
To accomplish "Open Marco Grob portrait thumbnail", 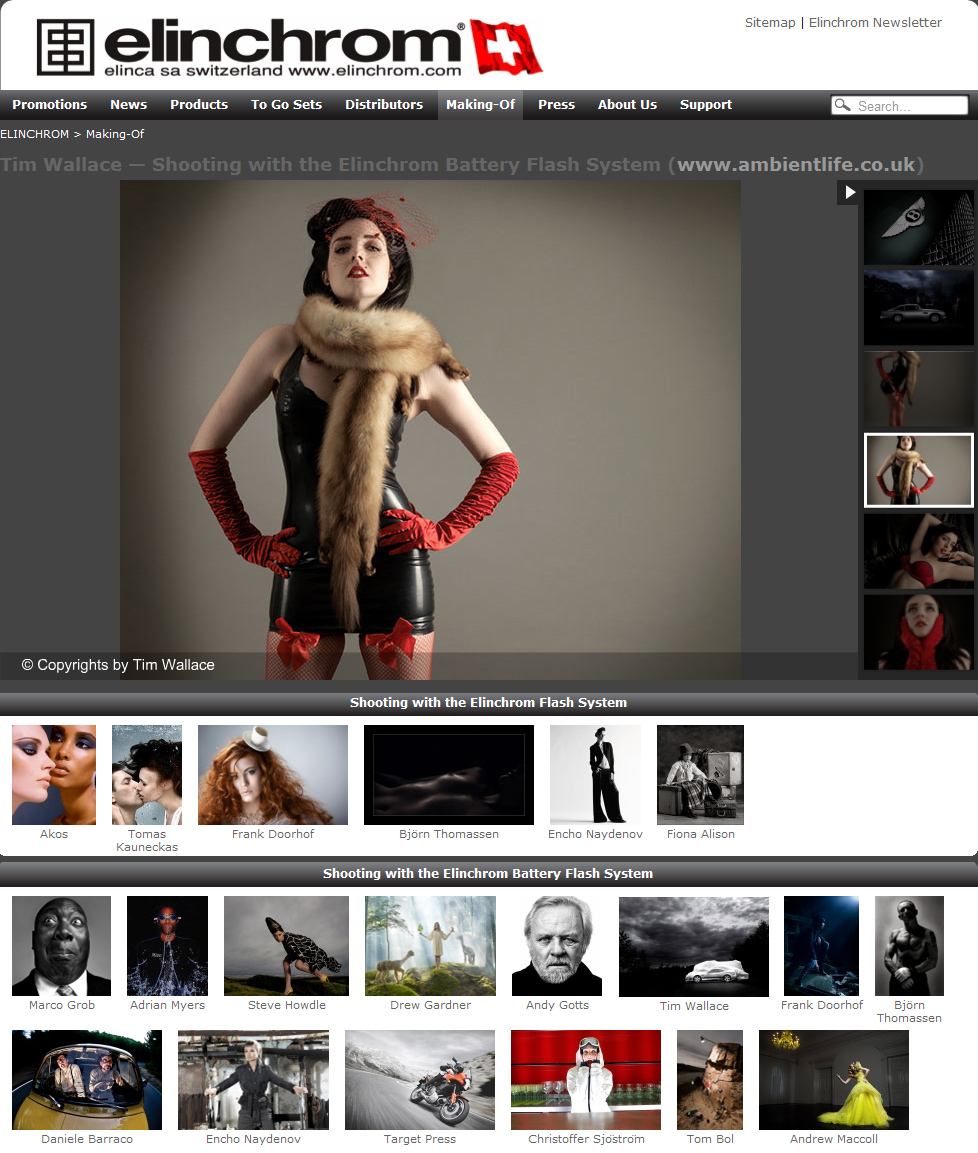I will pyautogui.click(x=61, y=946).
